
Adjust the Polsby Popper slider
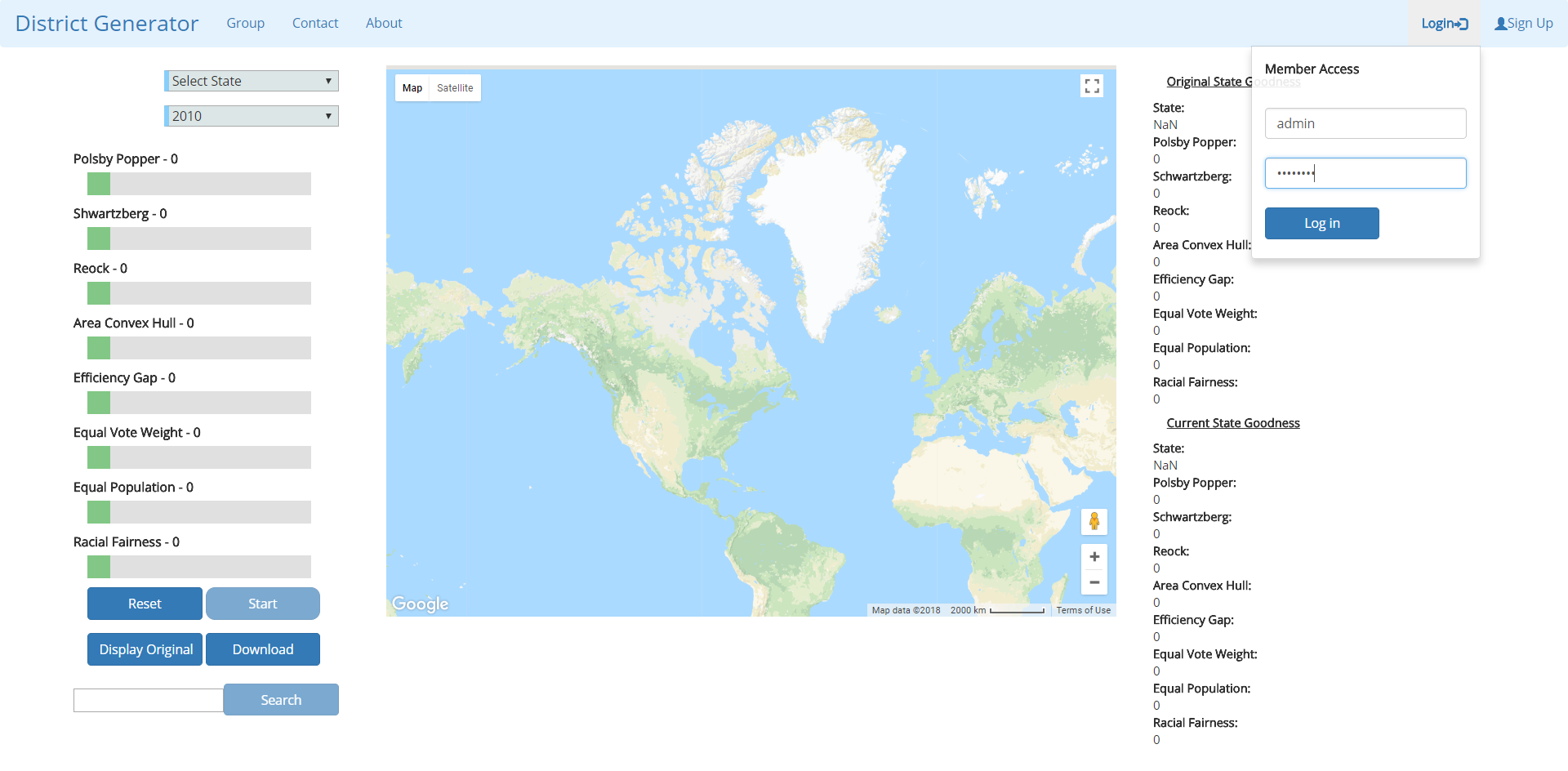(99, 184)
